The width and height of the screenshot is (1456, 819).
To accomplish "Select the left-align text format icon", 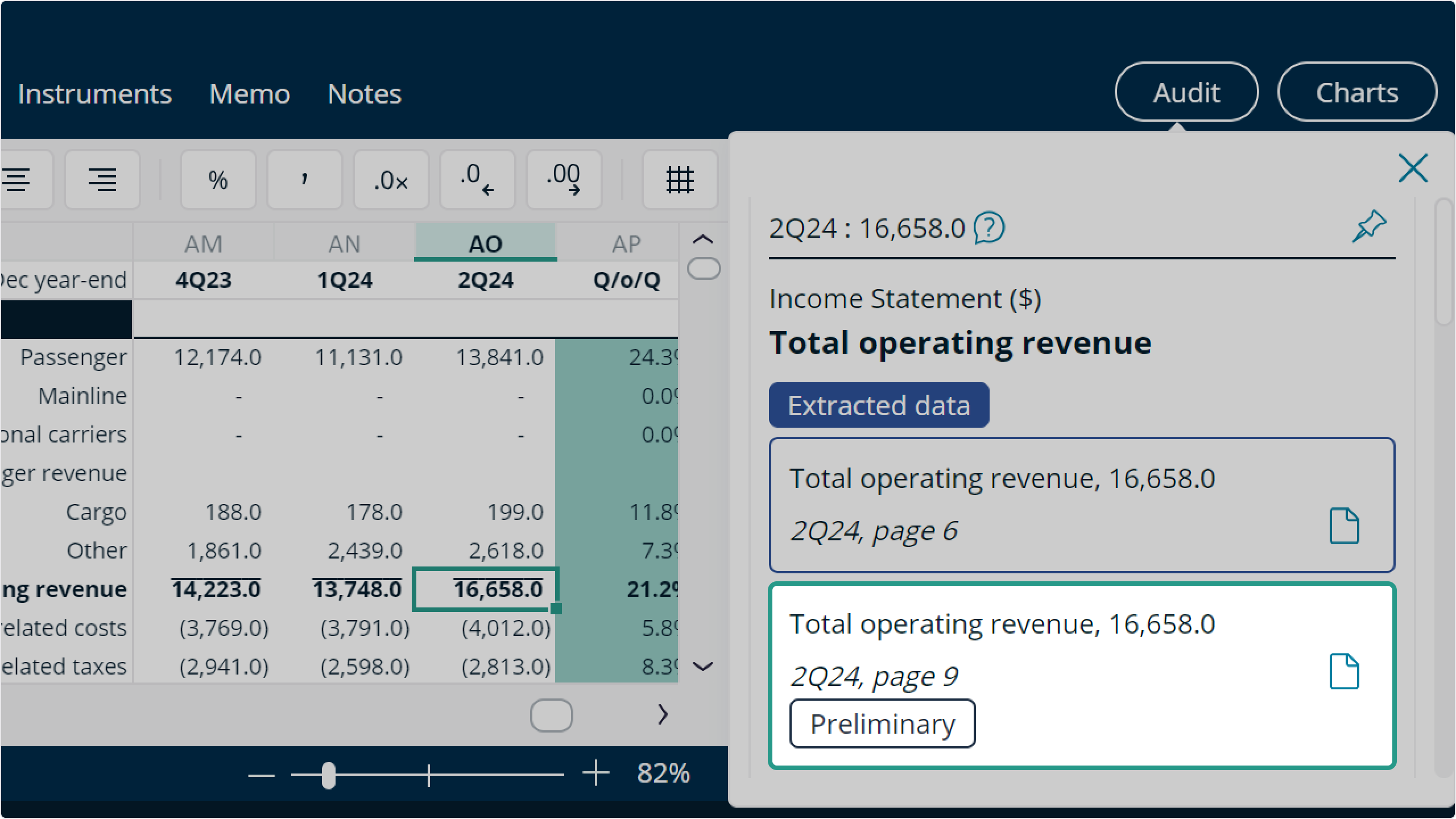I will pos(18,178).
